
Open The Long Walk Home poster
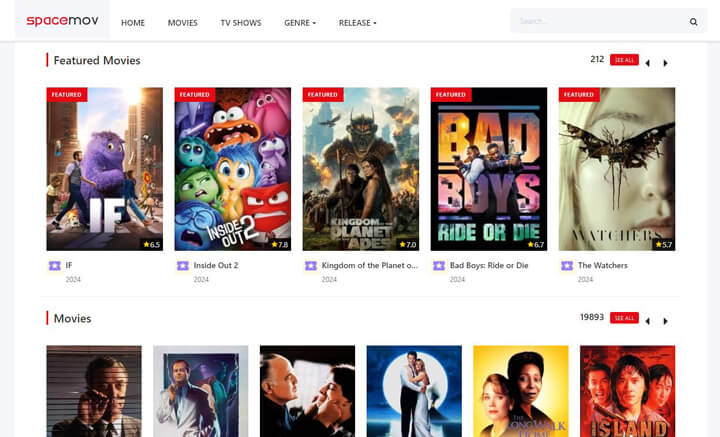click(x=521, y=391)
